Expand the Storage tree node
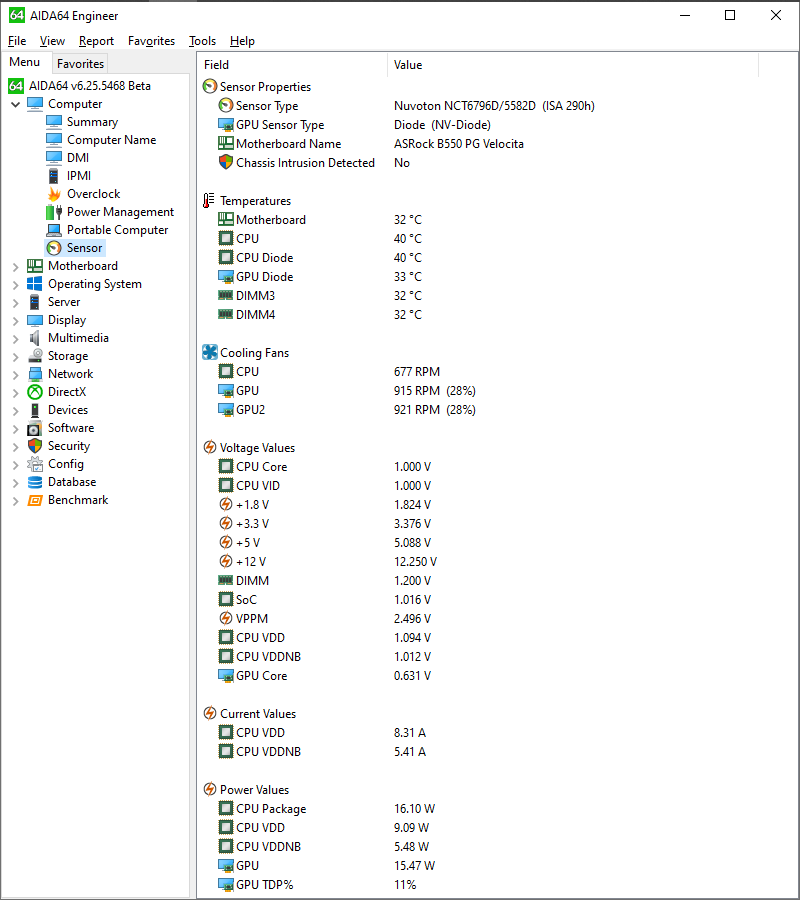Viewport: 800px width, 900px height. pyautogui.click(x=15, y=356)
